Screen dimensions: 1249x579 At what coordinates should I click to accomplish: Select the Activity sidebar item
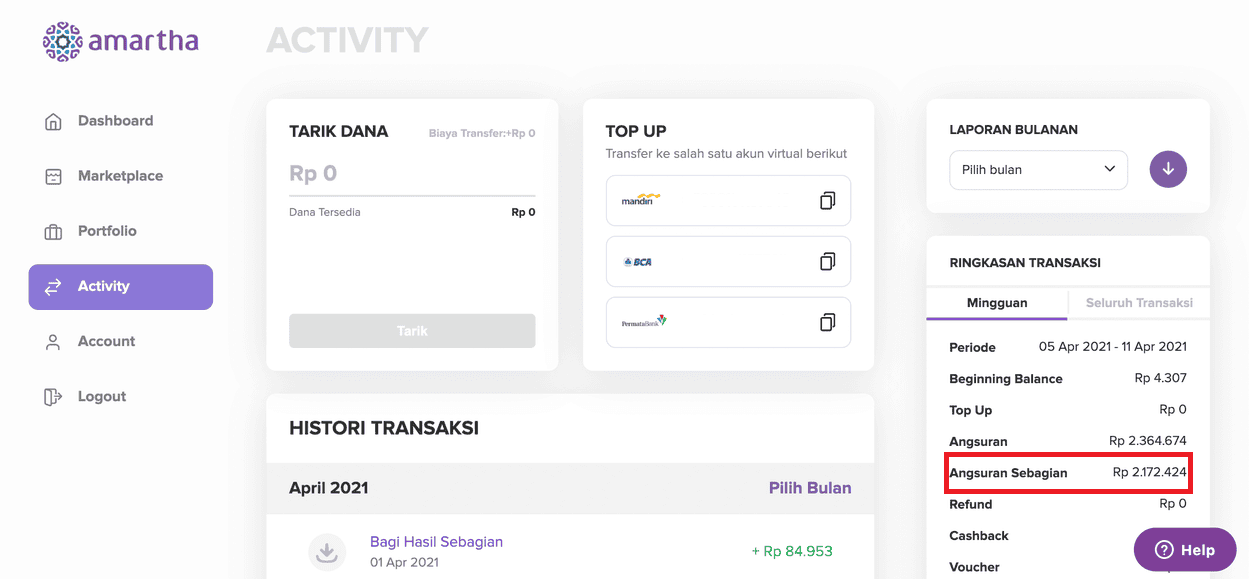click(120, 287)
